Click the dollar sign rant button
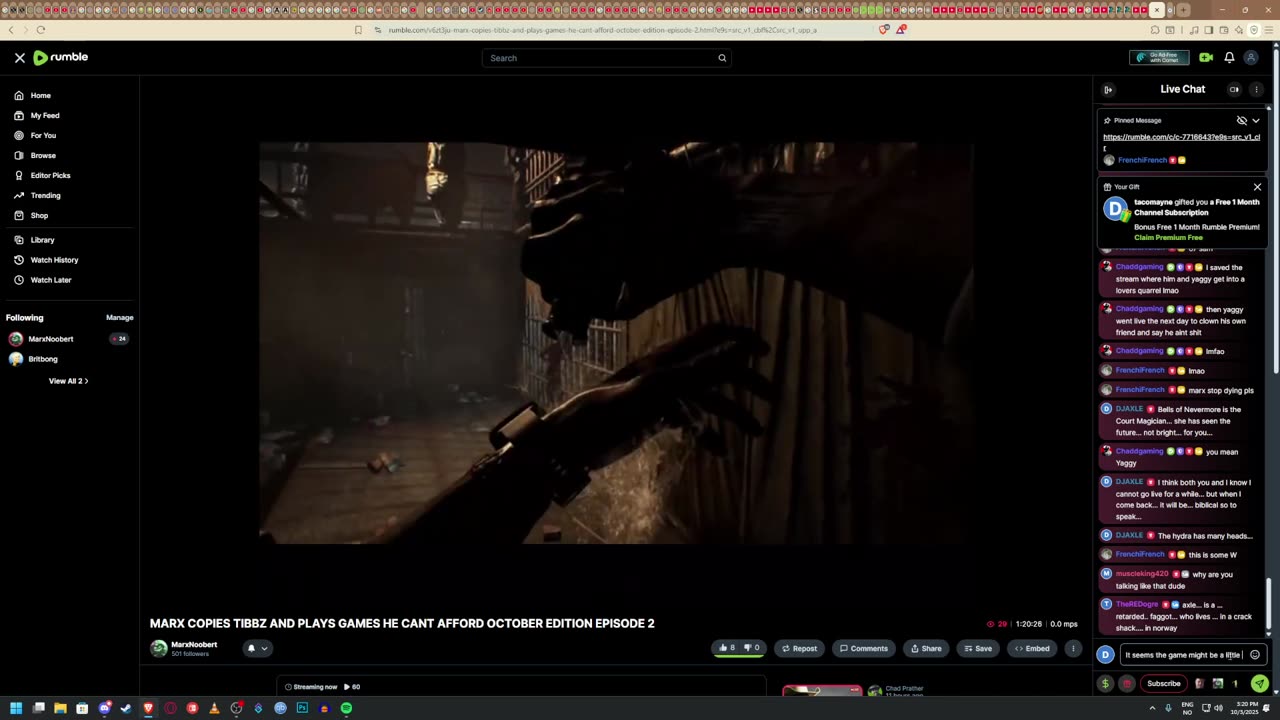Image resolution: width=1280 pixels, height=720 pixels. (x=1105, y=684)
